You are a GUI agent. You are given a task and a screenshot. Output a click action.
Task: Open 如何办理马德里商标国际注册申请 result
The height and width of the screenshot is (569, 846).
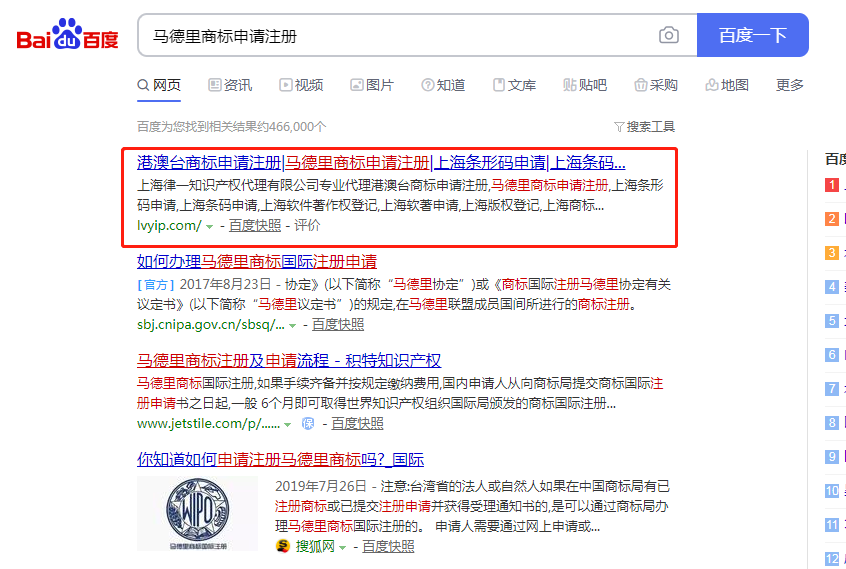pos(257,262)
